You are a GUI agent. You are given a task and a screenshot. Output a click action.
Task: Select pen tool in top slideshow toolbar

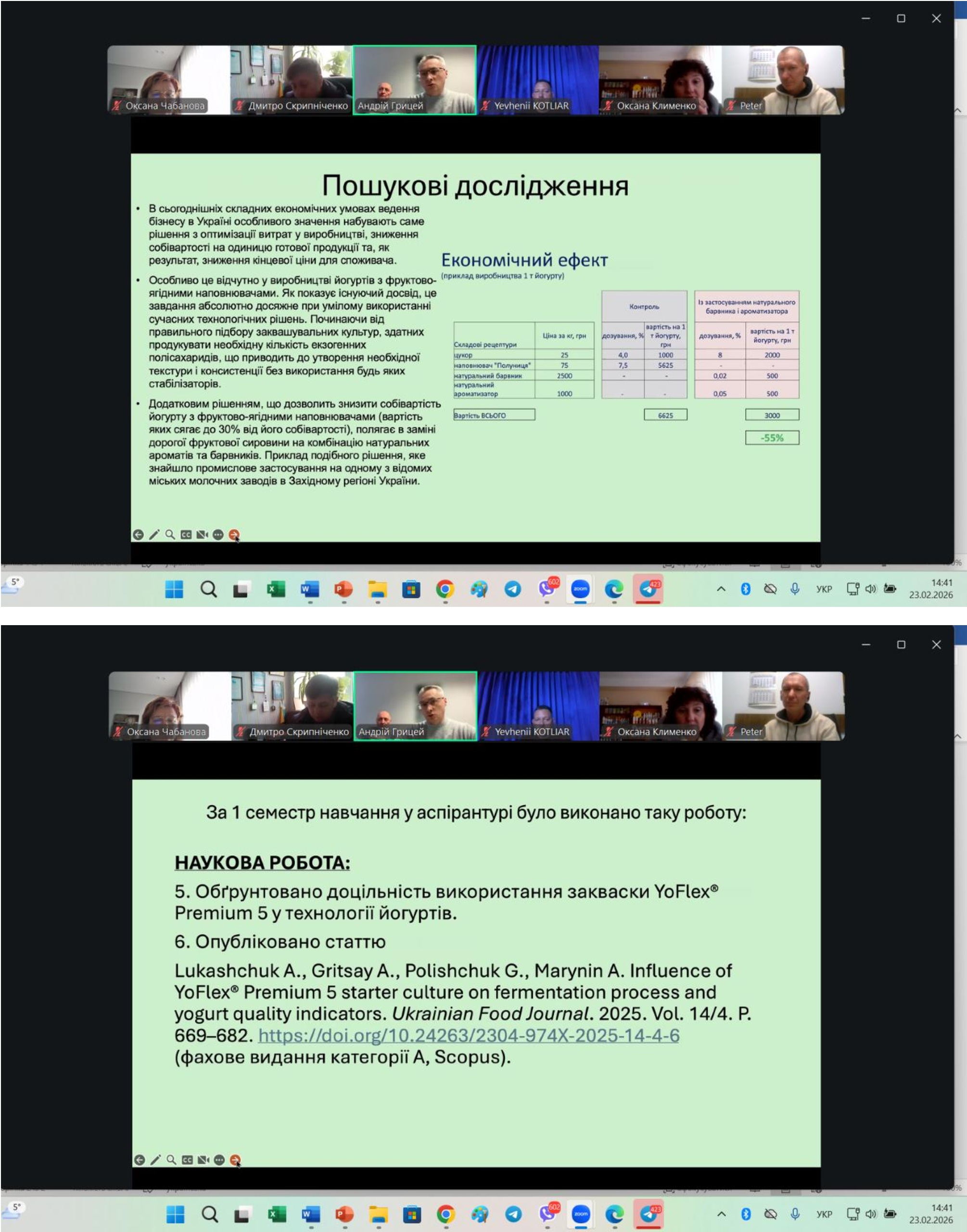click(154, 535)
